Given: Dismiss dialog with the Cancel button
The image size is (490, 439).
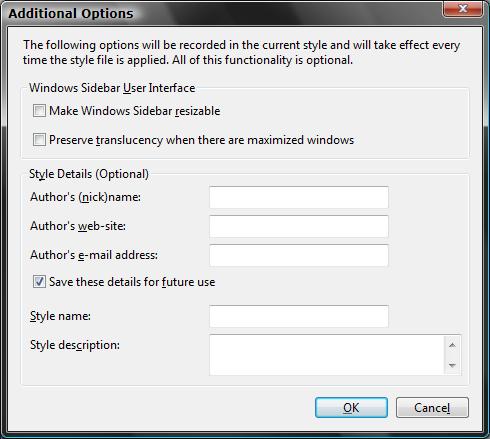Looking at the screenshot, I should click(x=432, y=407).
